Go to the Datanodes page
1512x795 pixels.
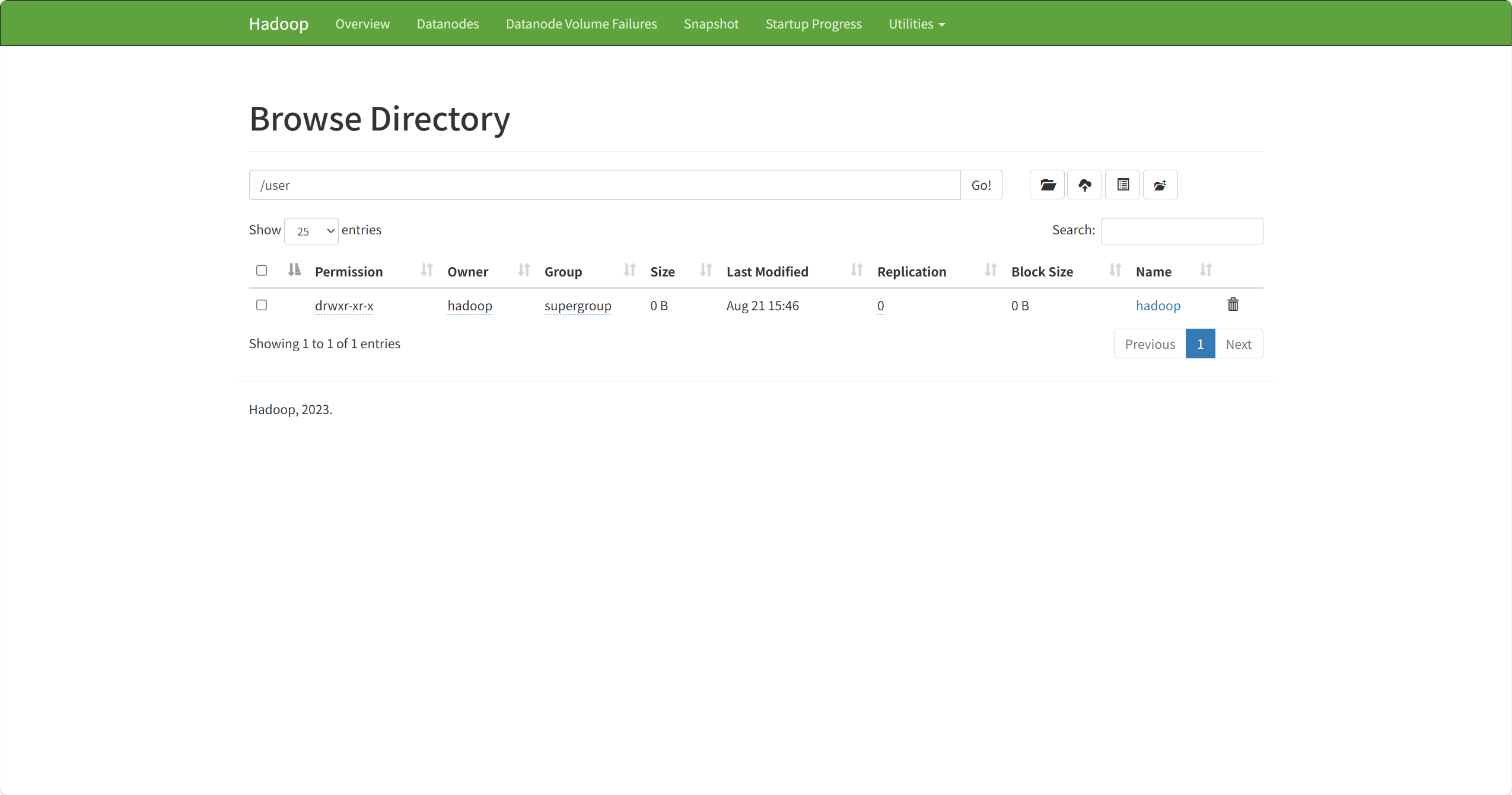tap(448, 24)
